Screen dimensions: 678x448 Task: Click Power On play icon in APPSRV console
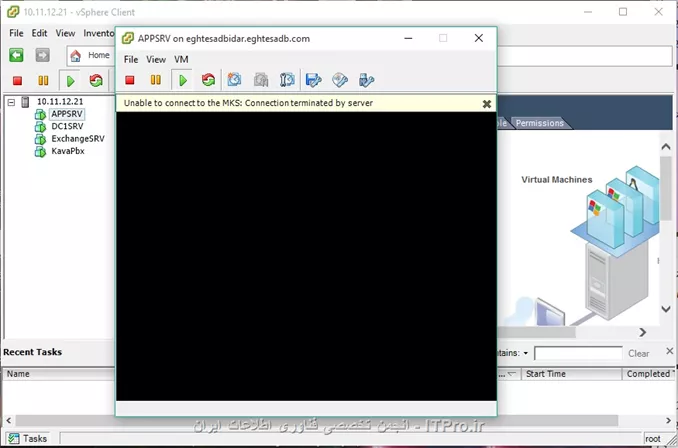182,80
